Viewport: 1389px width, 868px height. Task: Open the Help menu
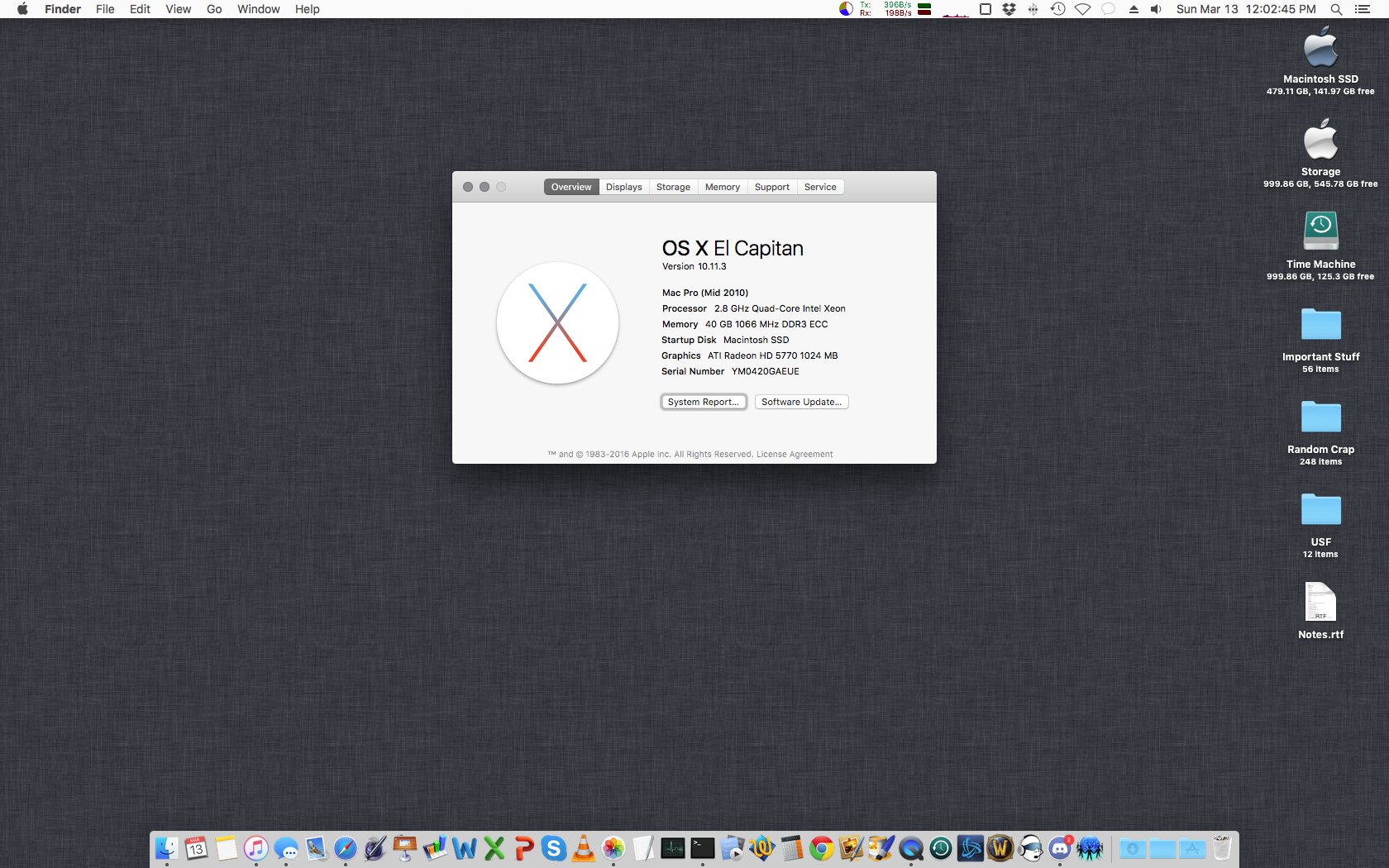pos(308,9)
